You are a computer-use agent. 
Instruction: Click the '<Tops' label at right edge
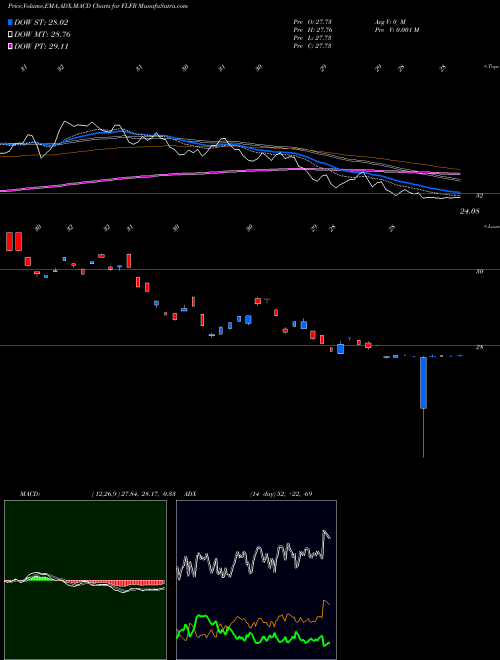(x=491, y=67)
